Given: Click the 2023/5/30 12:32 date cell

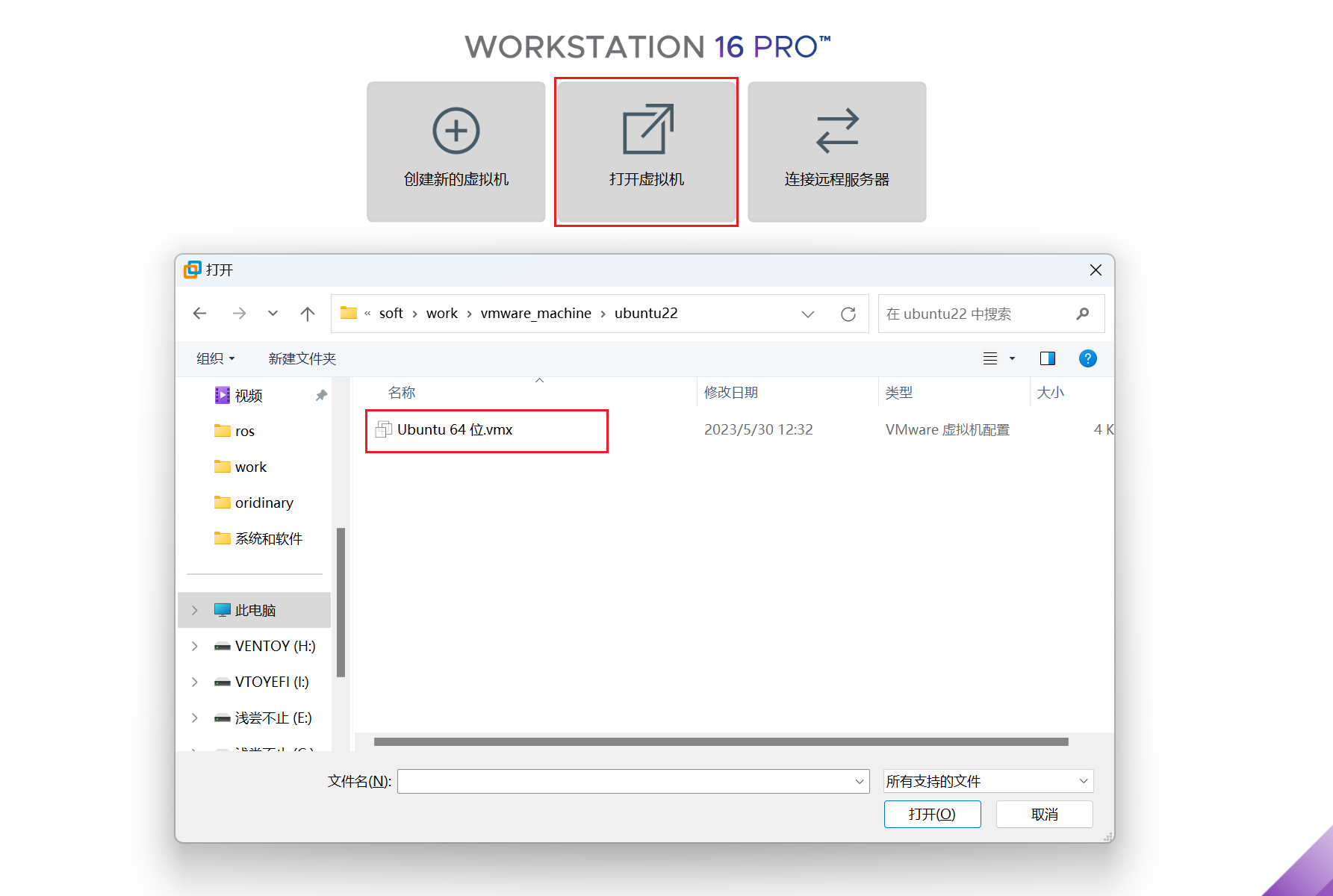Looking at the screenshot, I should pos(759,430).
